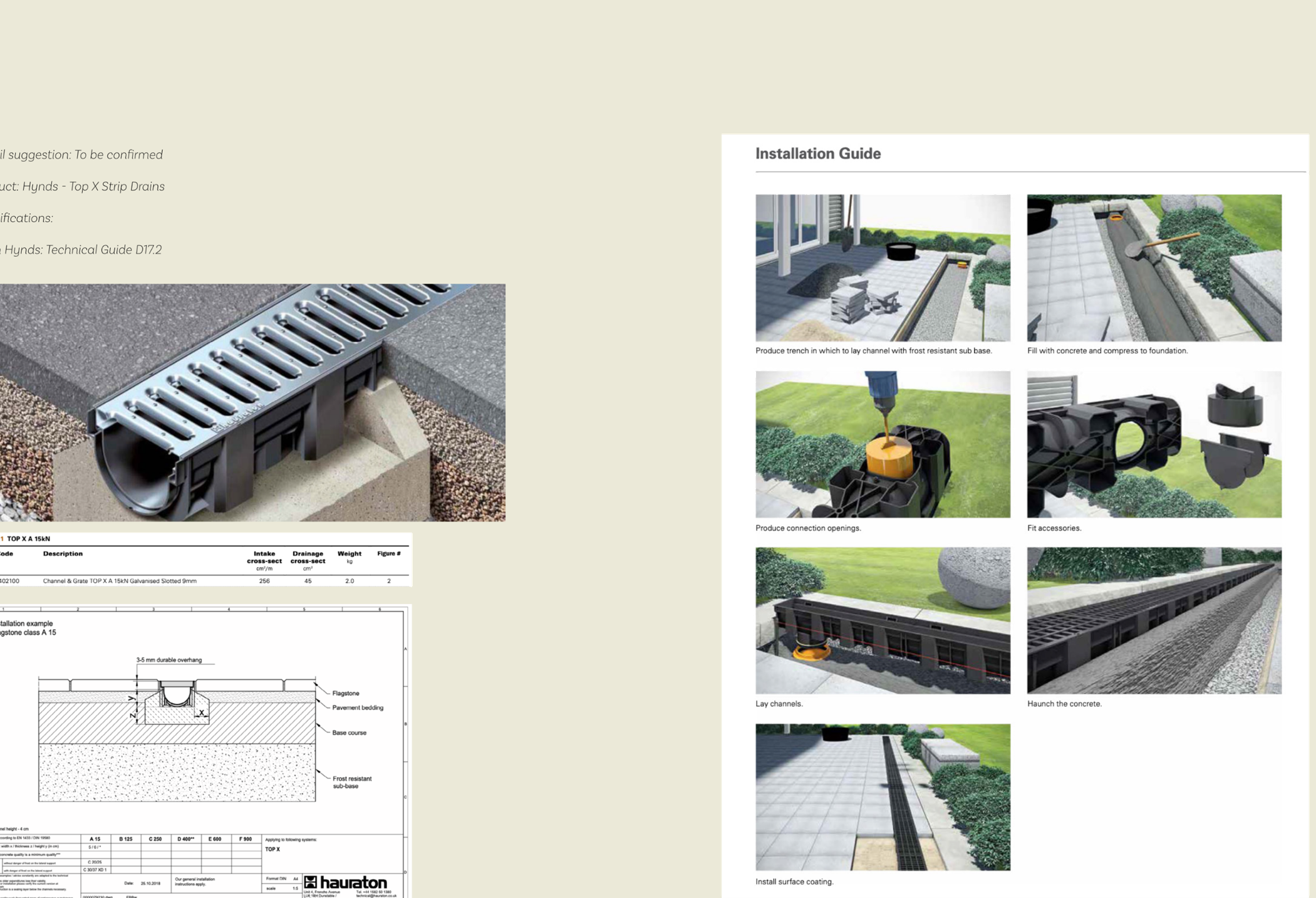The image size is (1316, 898).
Task: Click the 'Description' column header
Action: point(63,554)
